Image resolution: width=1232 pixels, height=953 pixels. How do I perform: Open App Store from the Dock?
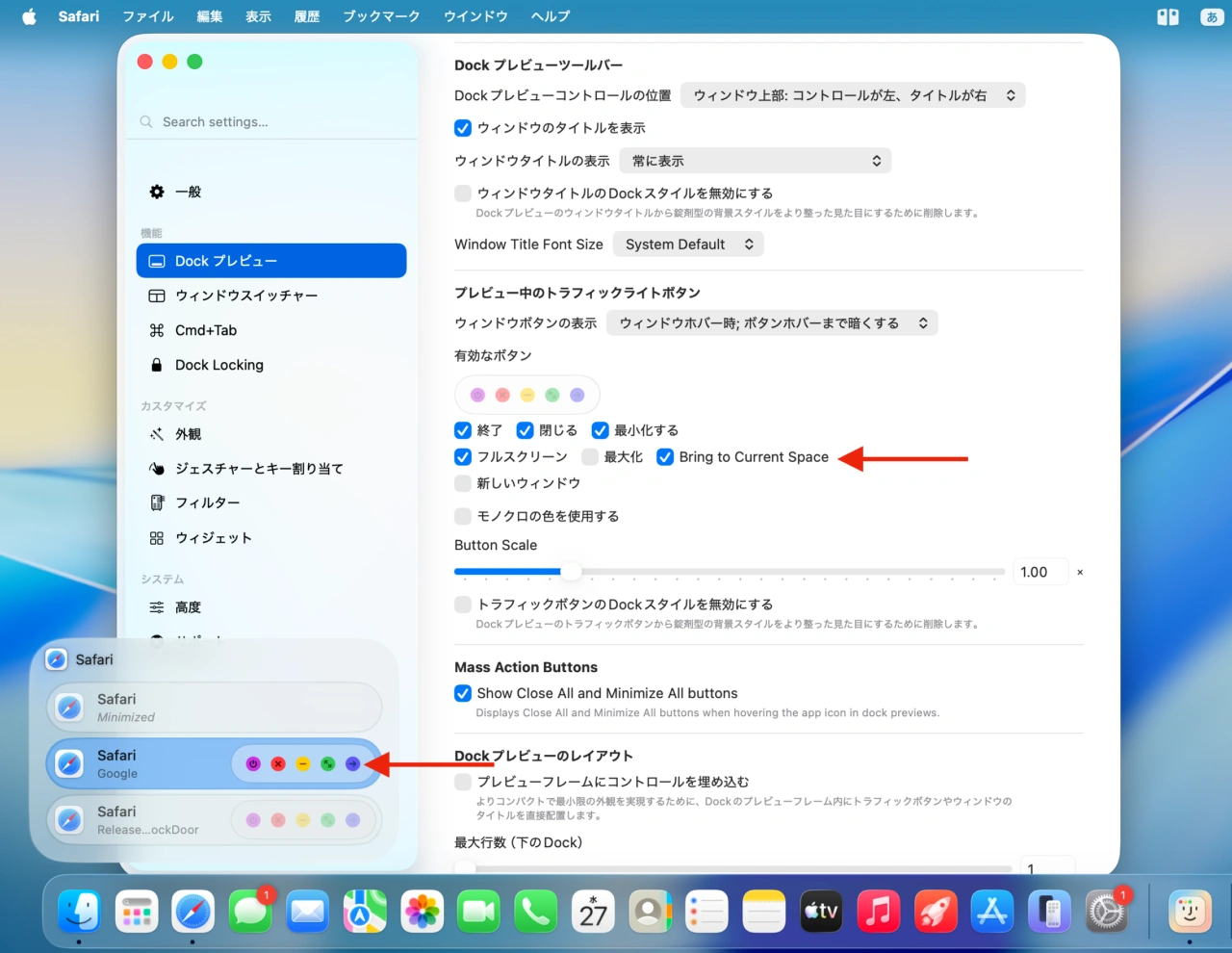tap(992, 911)
